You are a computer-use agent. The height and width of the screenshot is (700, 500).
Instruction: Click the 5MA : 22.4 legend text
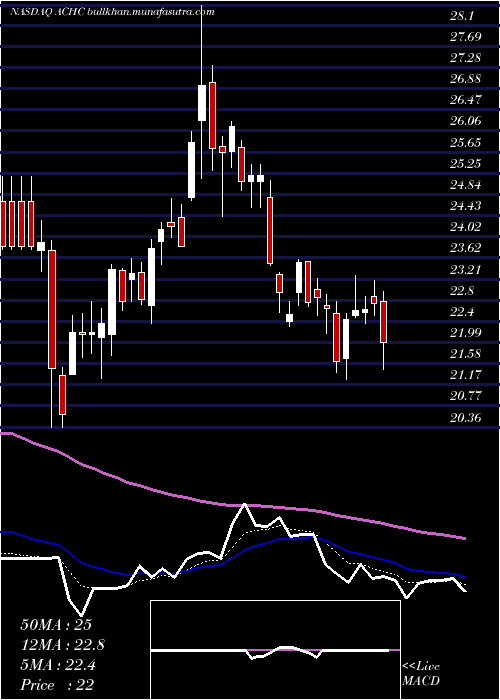[57, 665]
